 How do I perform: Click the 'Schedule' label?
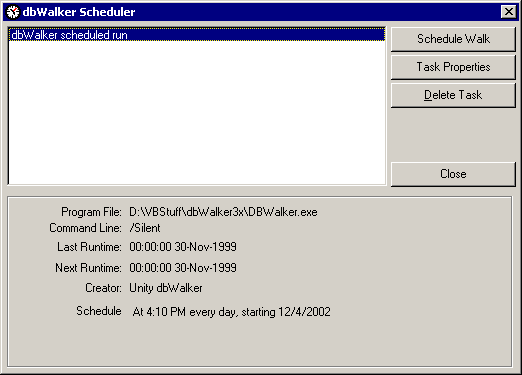(x=99, y=311)
